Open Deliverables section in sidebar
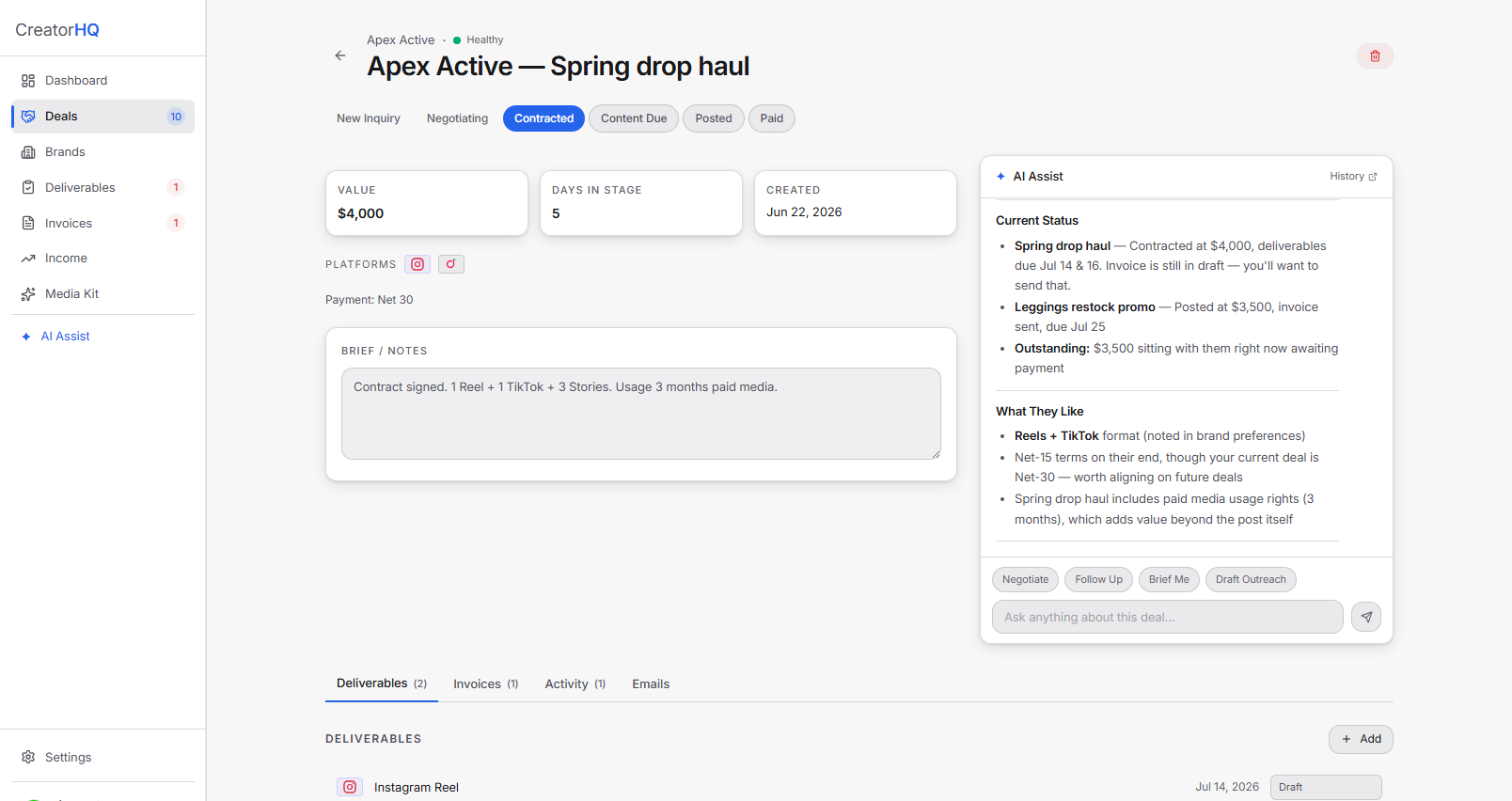1512x801 pixels. coord(103,188)
